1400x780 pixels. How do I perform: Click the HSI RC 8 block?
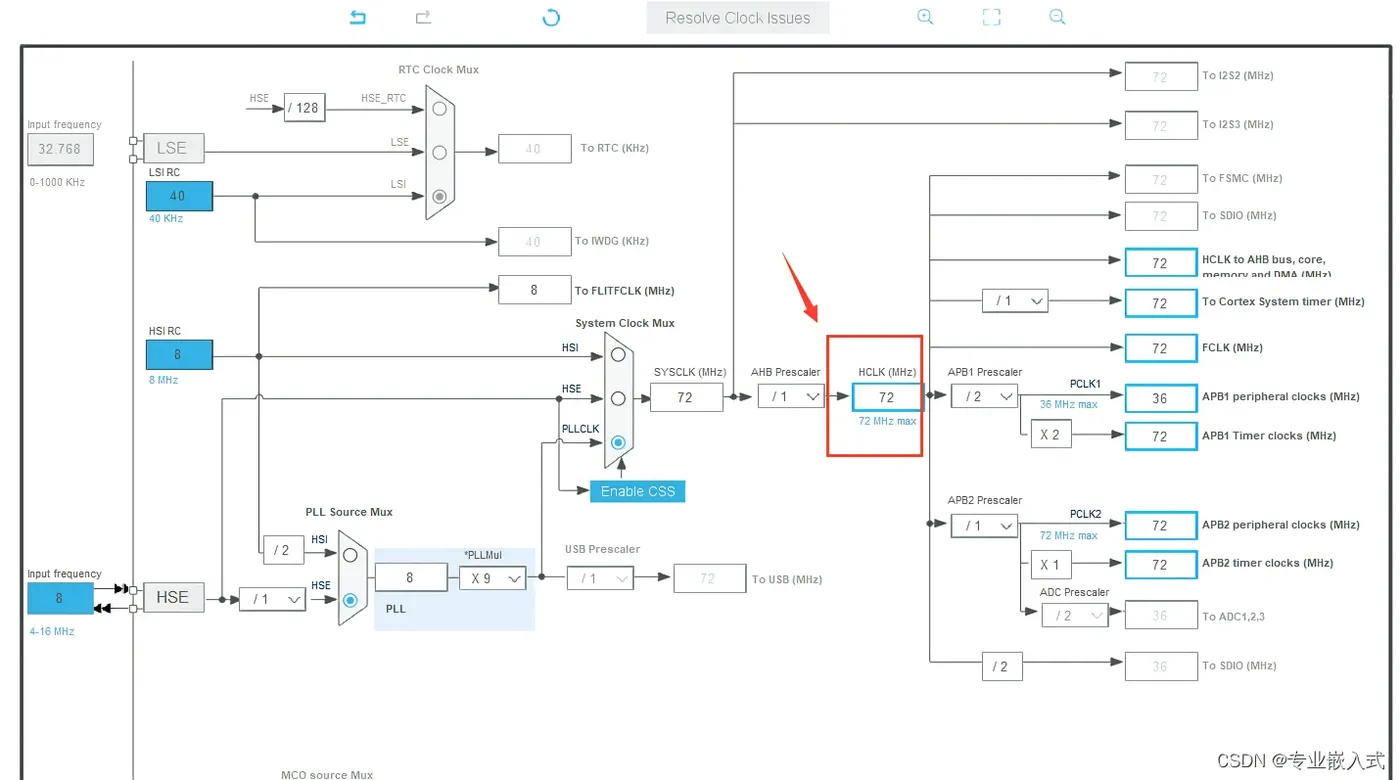coord(179,355)
